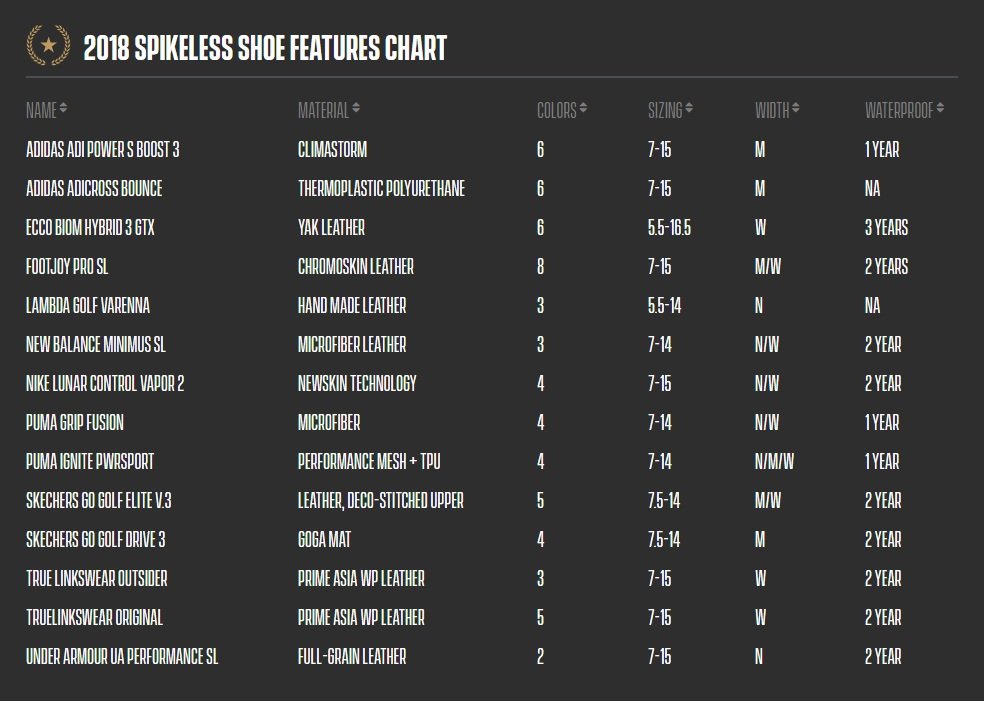Sort table by Material column arrows
The width and height of the screenshot is (984, 702).
click(356, 109)
